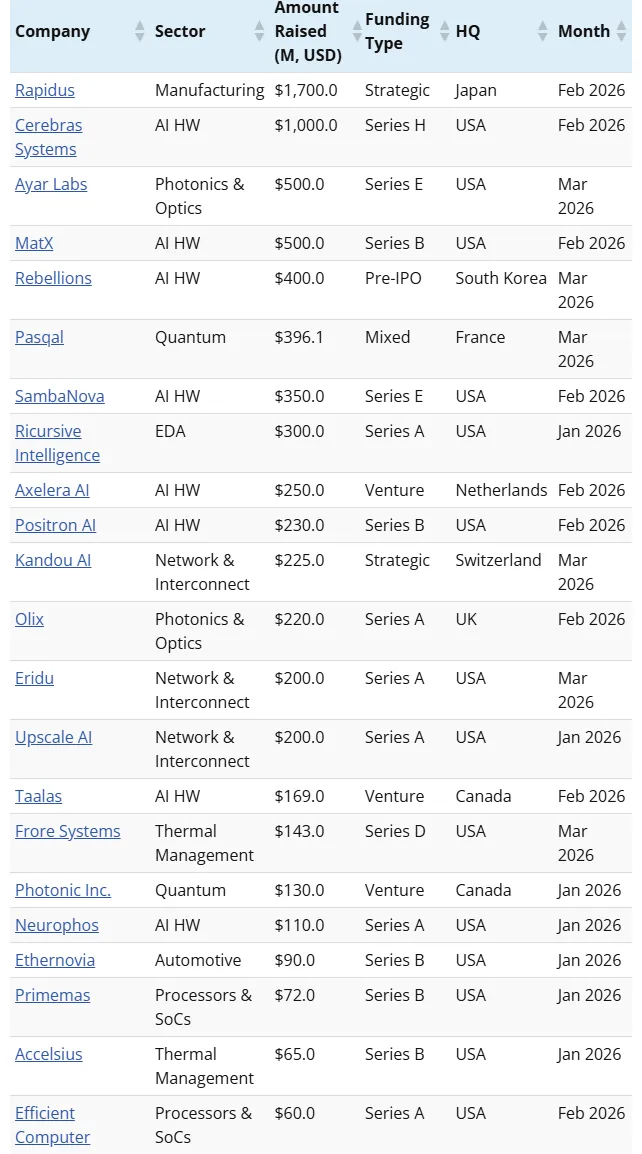
Task: Open the SambaNova link
Action: (x=60, y=396)
